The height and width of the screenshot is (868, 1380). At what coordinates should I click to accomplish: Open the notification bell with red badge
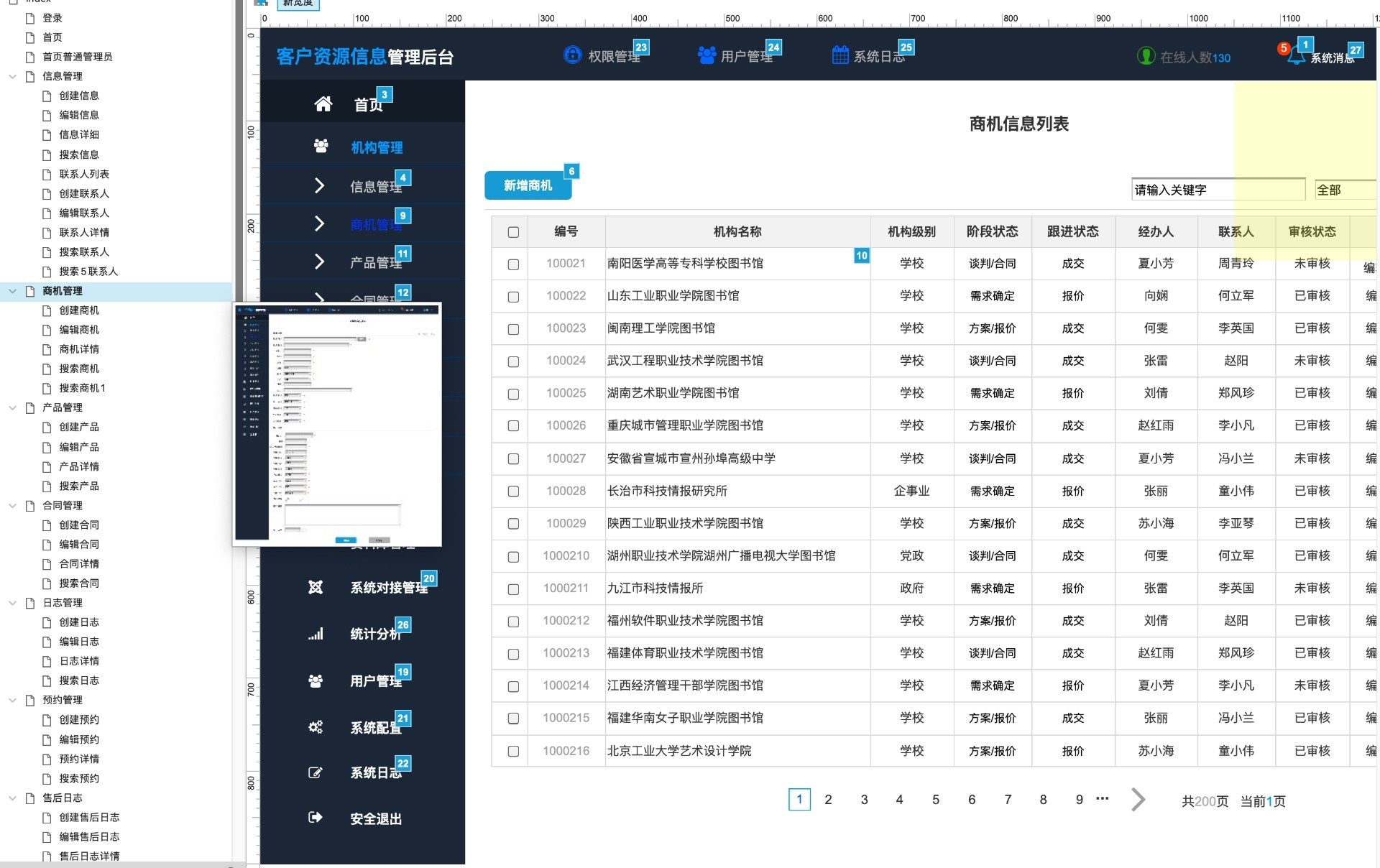click(x=1295, y=56)
